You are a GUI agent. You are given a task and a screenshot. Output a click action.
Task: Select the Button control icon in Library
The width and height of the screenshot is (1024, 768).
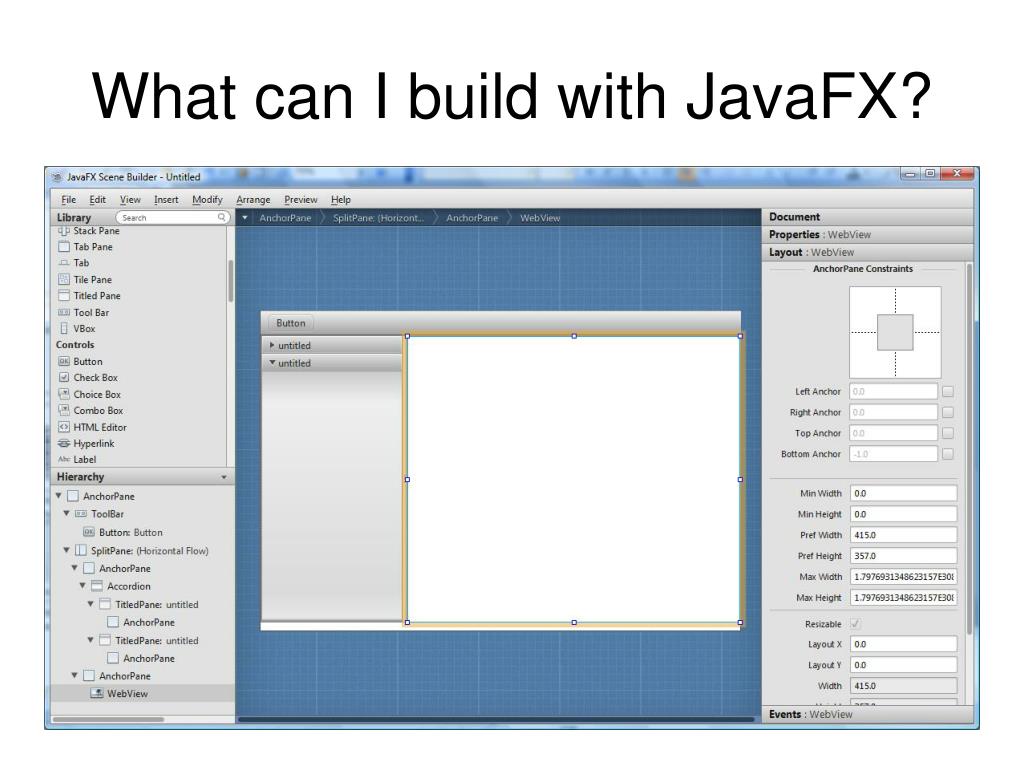pyautogui.click(x=63, y=361)
